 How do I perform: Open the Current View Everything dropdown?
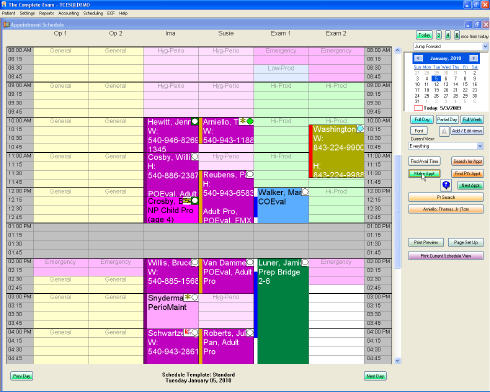click(480, 146)
